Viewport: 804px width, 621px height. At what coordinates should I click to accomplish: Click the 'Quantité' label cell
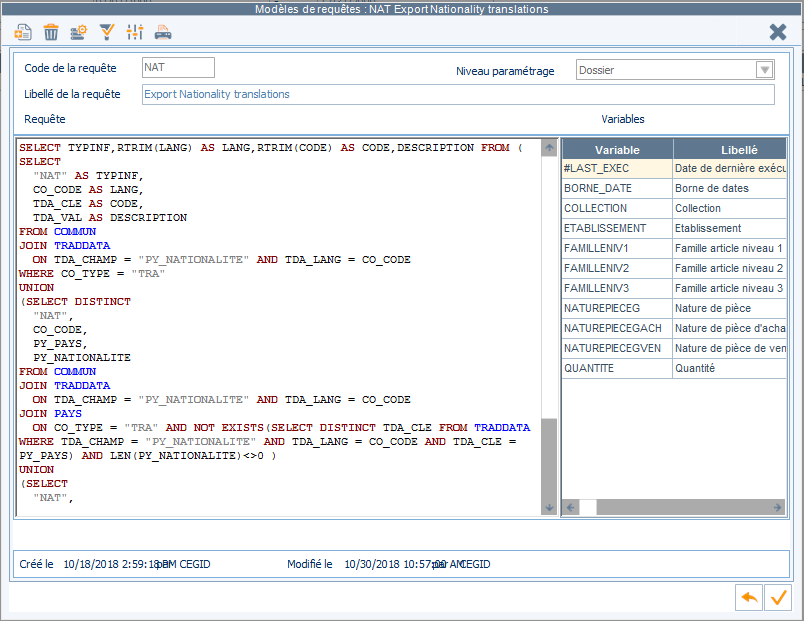(x=730, y=369)
